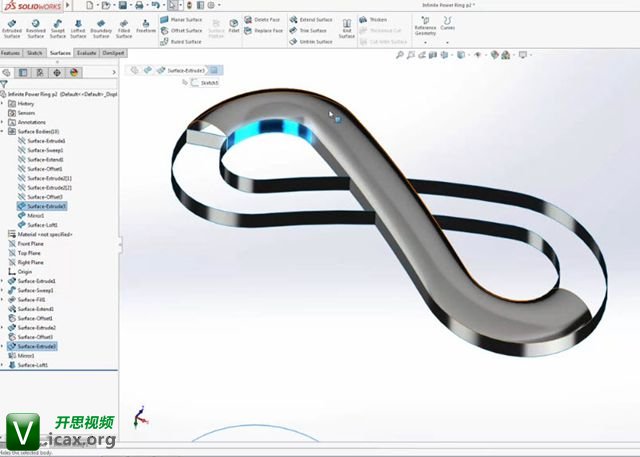Open the FeatureManager design tree tab

[6, 73]
